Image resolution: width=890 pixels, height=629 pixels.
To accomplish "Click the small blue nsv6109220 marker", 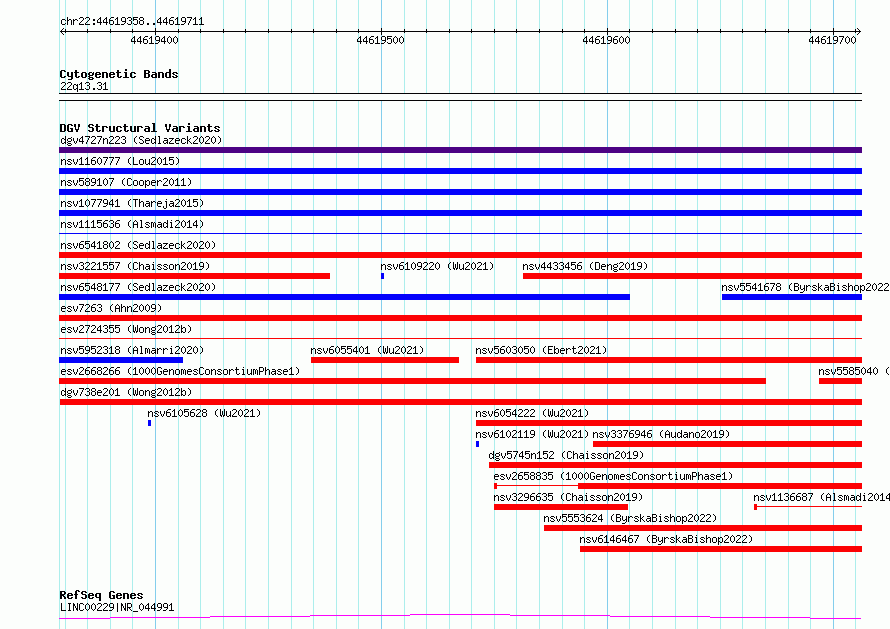I will pos(383,276).
